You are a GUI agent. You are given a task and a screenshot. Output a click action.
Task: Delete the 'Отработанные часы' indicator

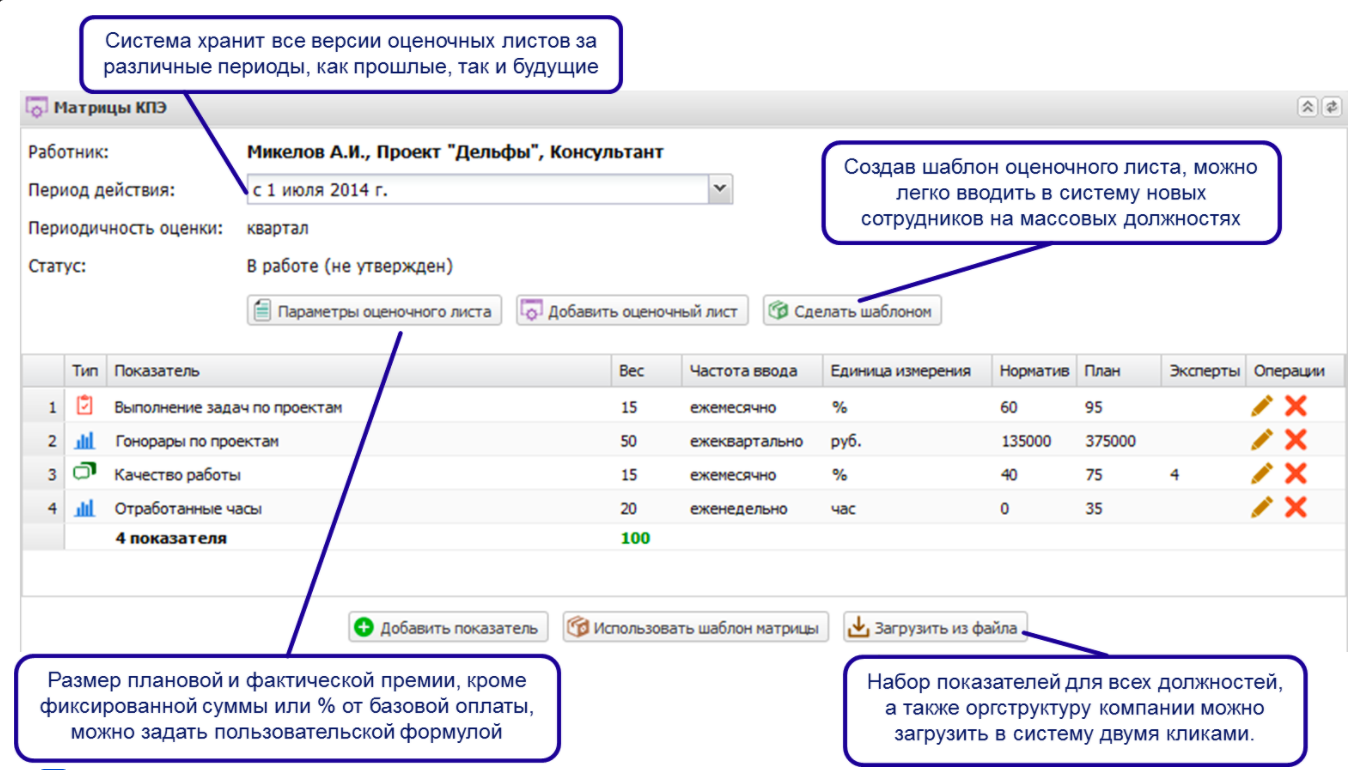[1296, 508]
